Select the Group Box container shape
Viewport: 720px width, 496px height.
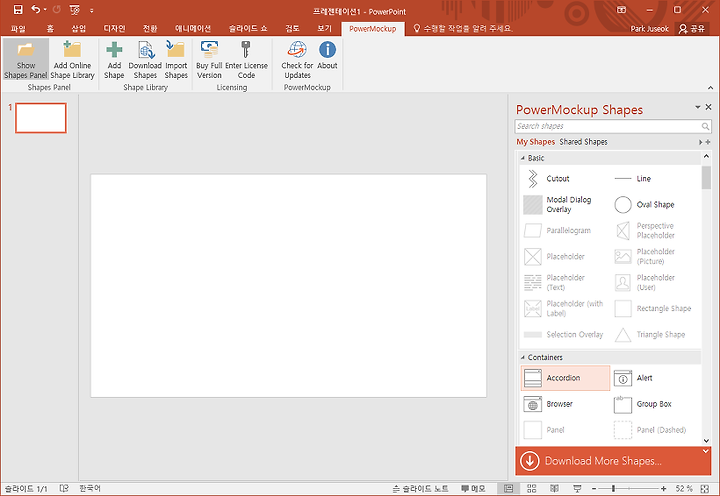point(656,404)
